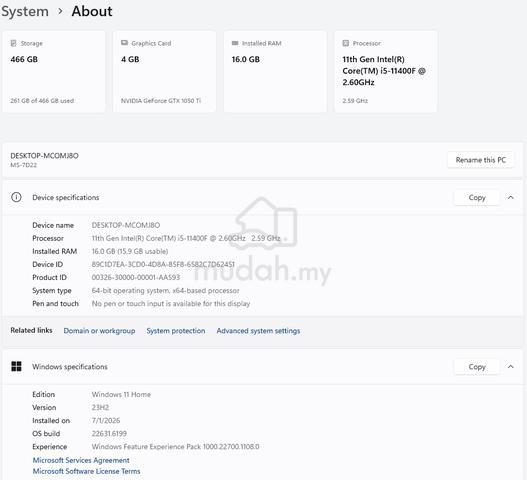Click the Graphics Card icon
Screen dimensions: 527x480
click(x=124, y=43)
